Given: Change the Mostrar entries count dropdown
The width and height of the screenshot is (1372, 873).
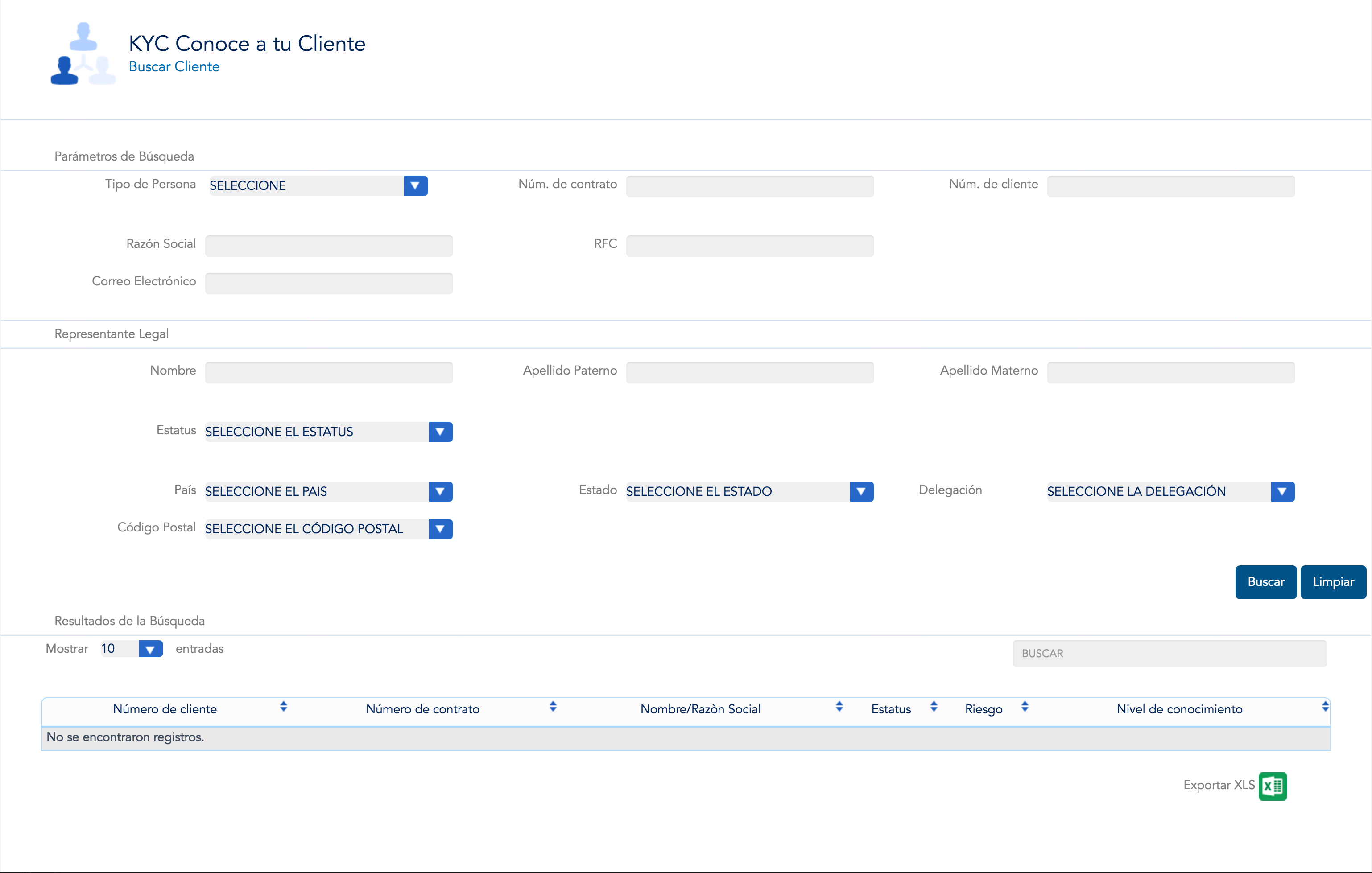Looking at the screenshot, I should click(132, 649).
